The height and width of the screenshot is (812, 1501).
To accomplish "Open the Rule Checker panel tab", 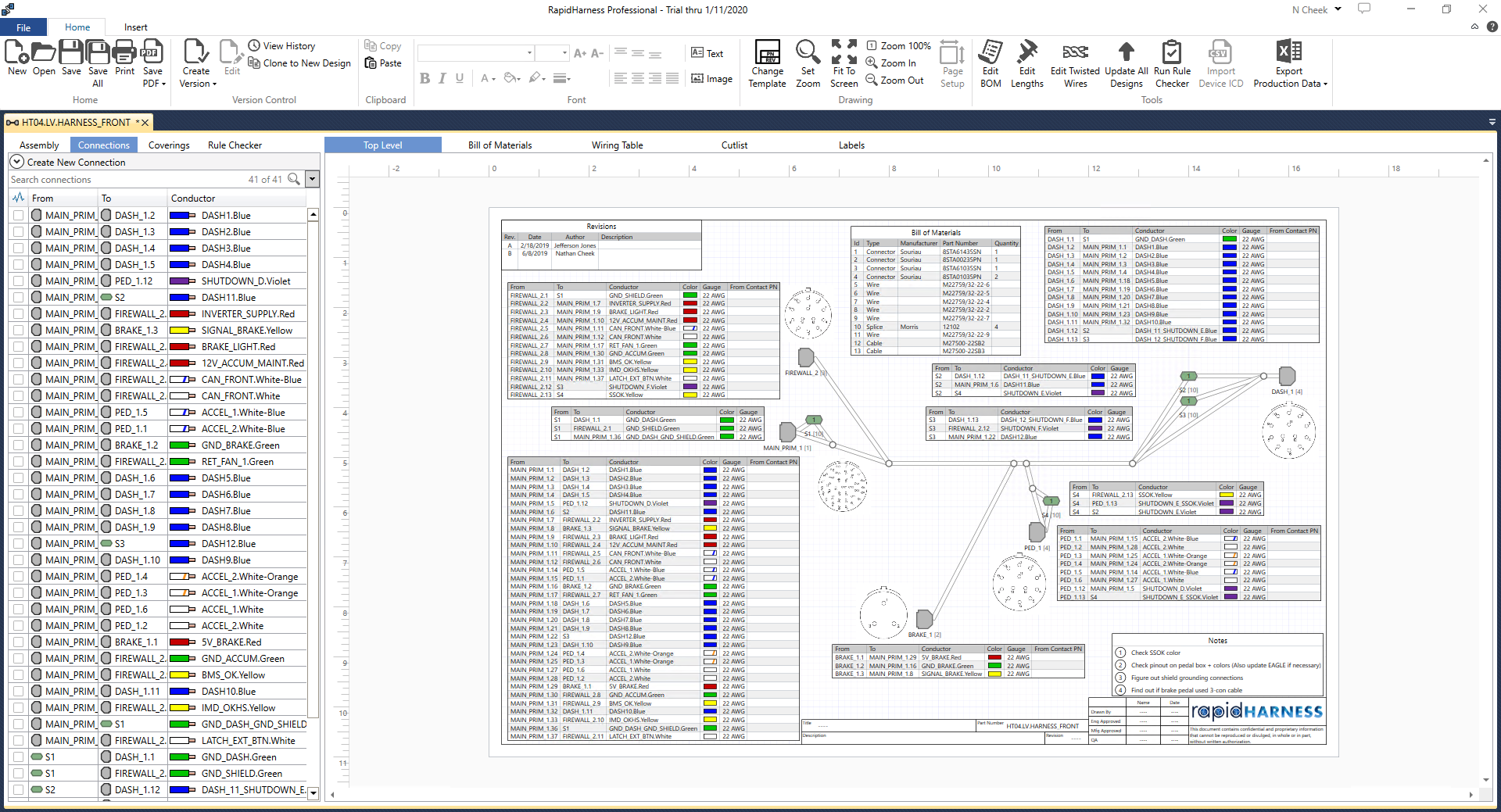I will 235,145.
